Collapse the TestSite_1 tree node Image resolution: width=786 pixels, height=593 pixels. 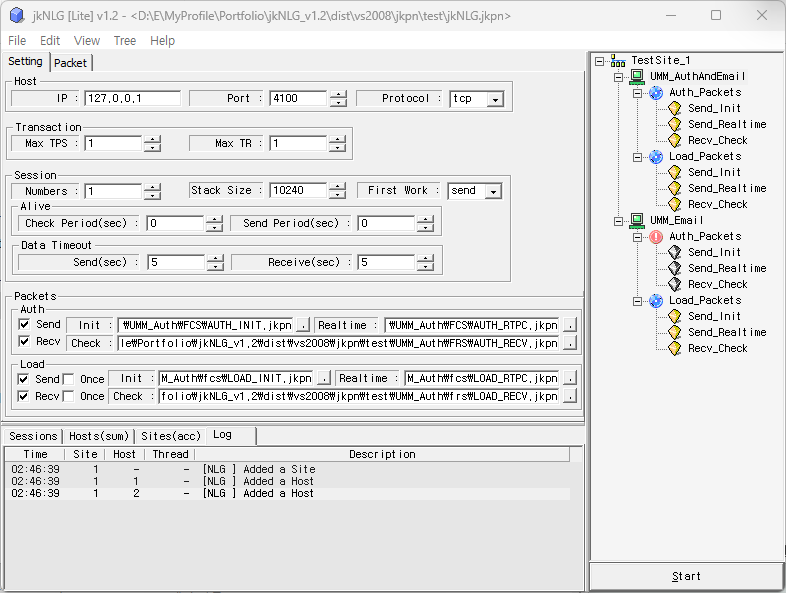599,61
